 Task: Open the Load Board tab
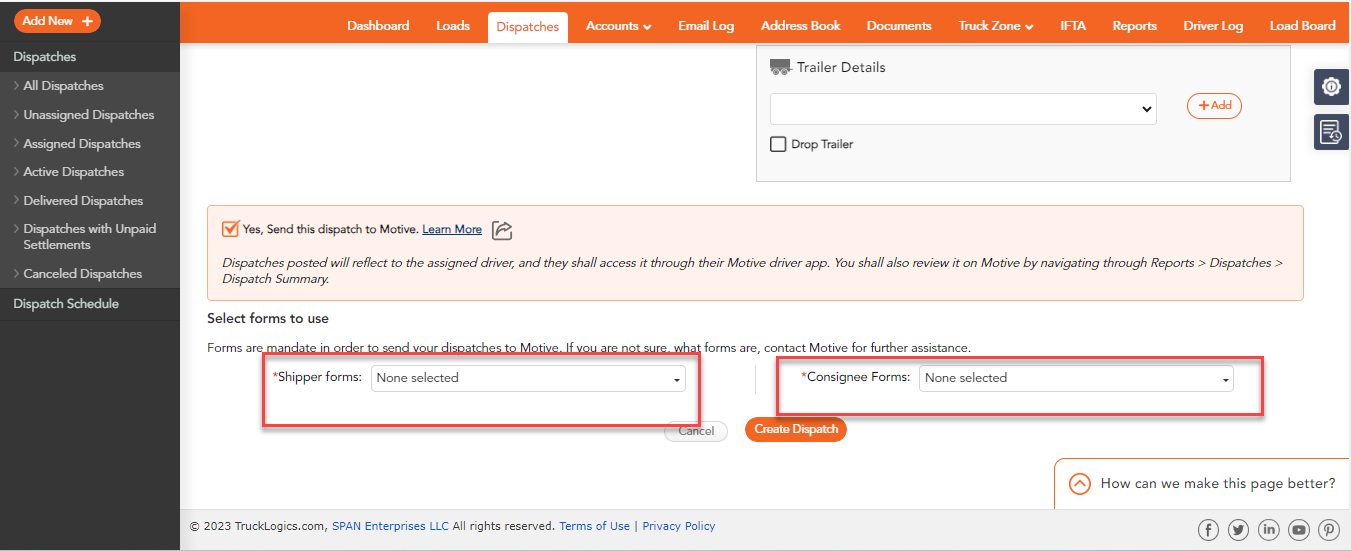(1303, 26)
